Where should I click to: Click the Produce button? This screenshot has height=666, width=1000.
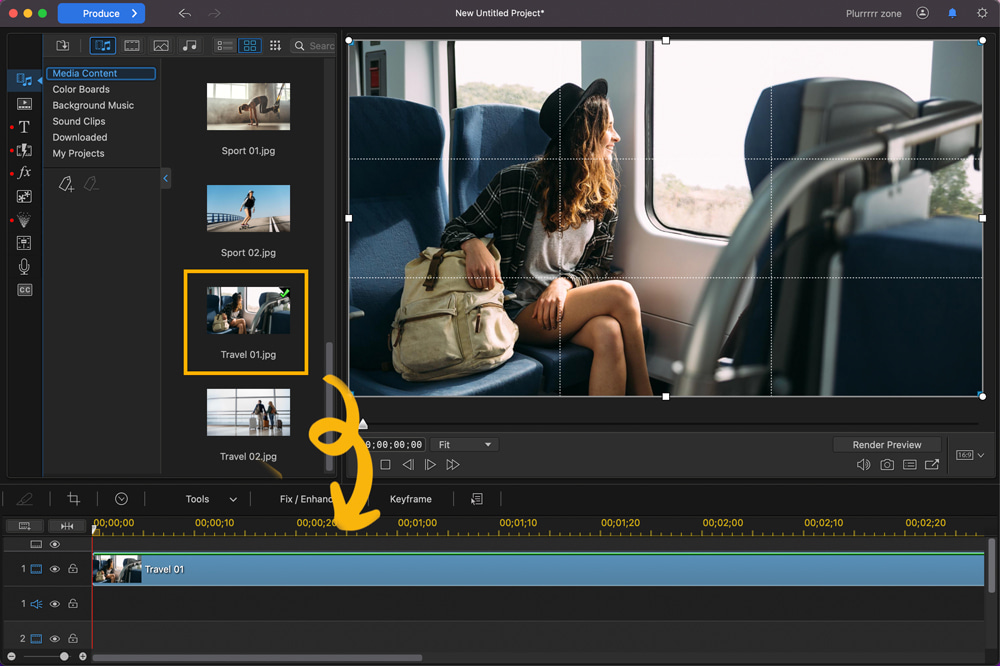coord(101,13)
